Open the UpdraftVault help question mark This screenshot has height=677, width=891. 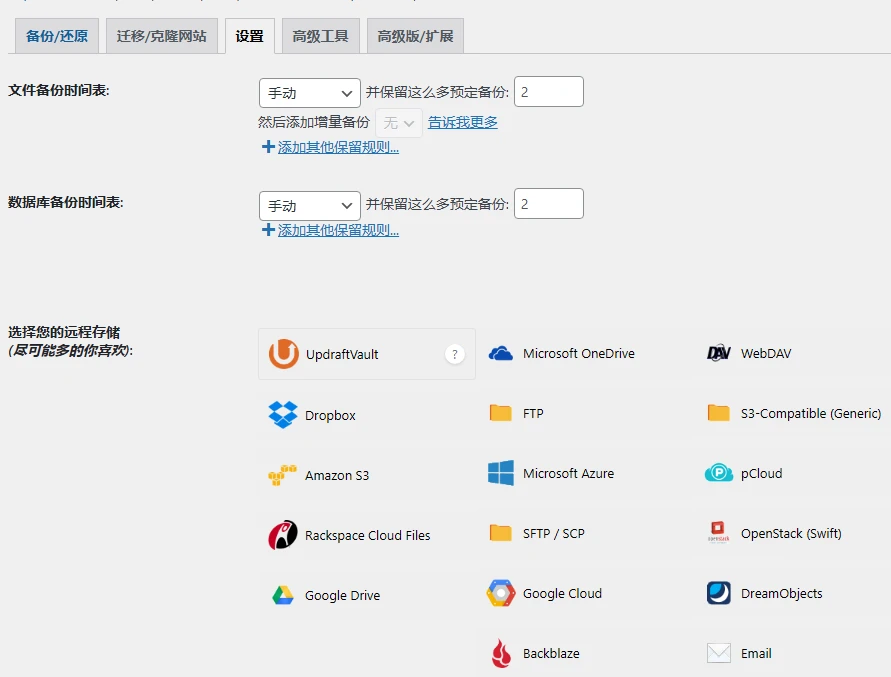pos(455,353)
